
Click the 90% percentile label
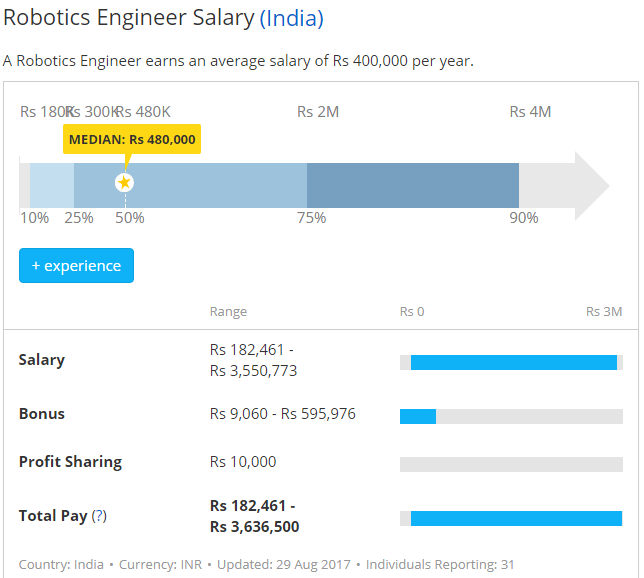point(524,217)
